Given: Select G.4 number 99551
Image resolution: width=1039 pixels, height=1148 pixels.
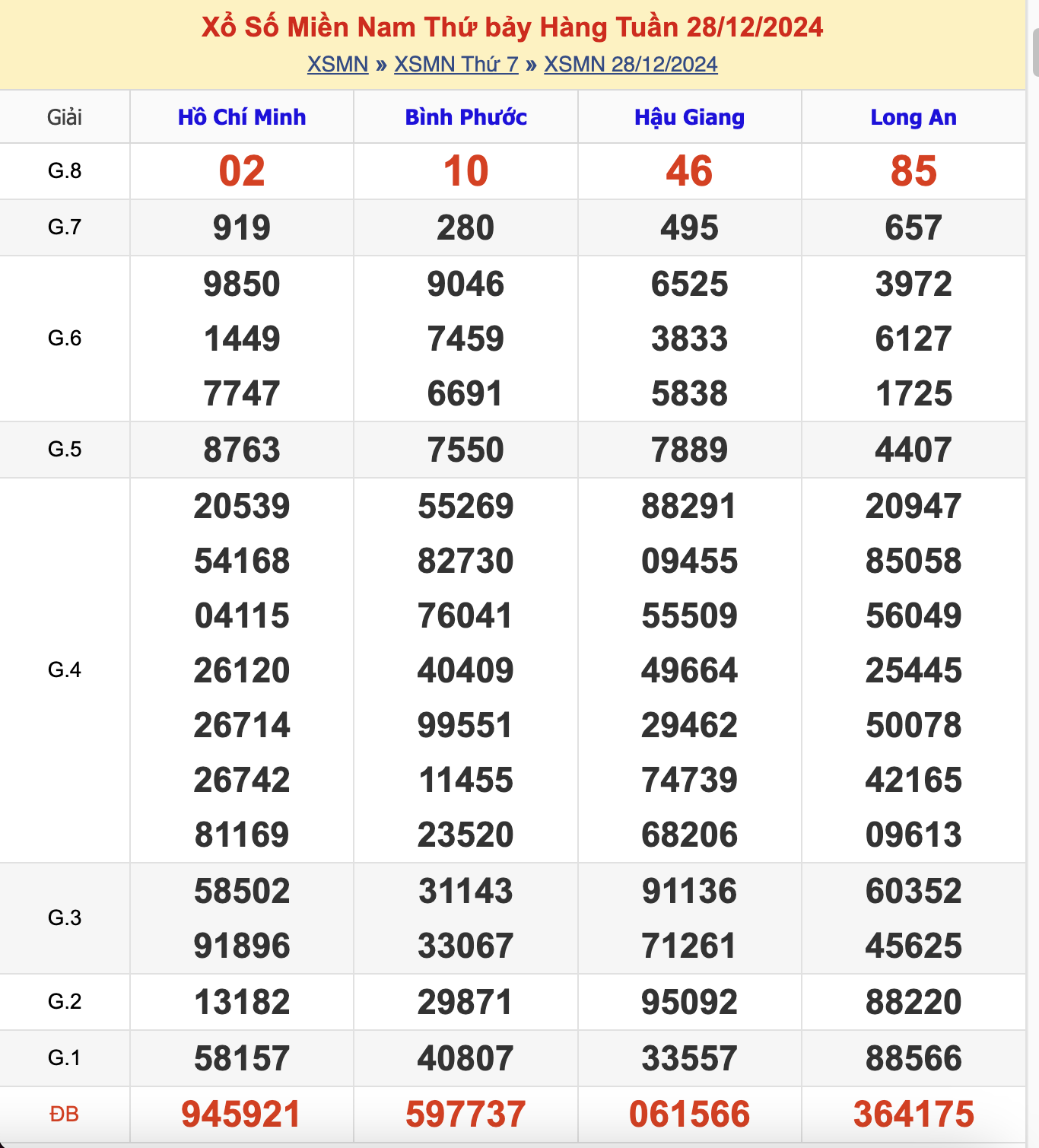Looking at the screenshot, I should [465, 725].
